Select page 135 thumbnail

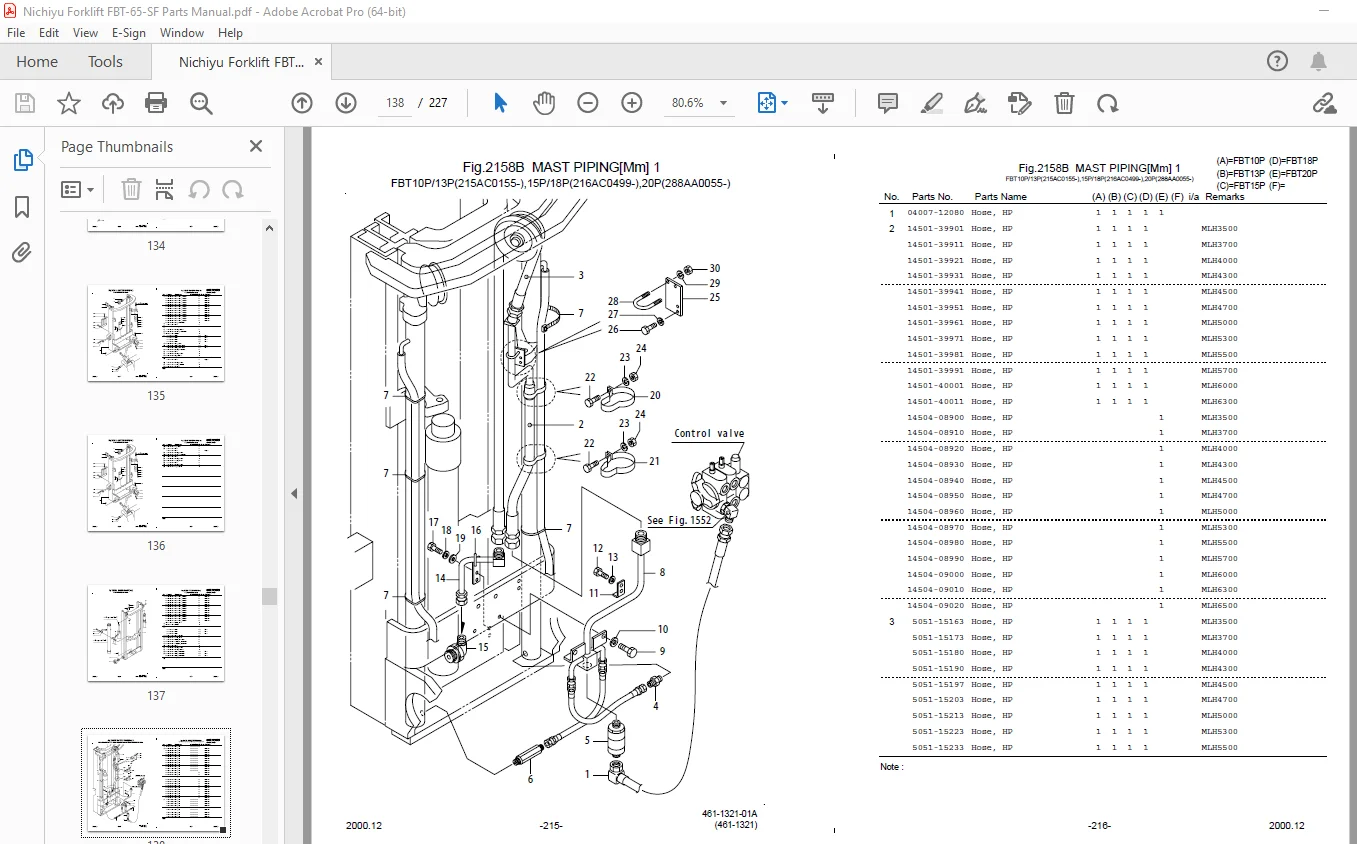(156, 333)
